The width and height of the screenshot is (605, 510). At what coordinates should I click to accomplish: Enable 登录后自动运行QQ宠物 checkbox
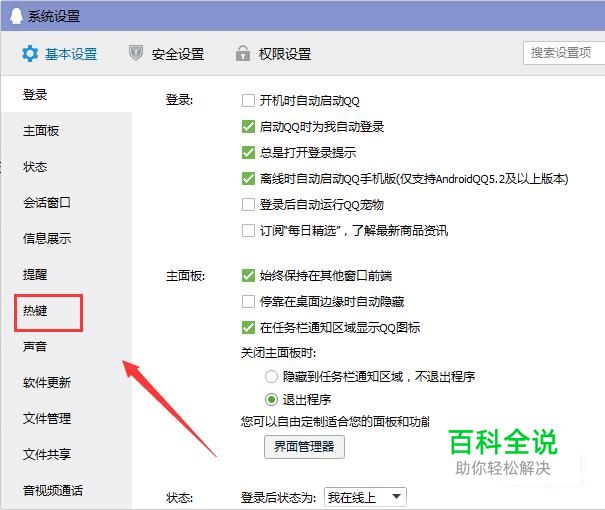[x=248, y=204]
